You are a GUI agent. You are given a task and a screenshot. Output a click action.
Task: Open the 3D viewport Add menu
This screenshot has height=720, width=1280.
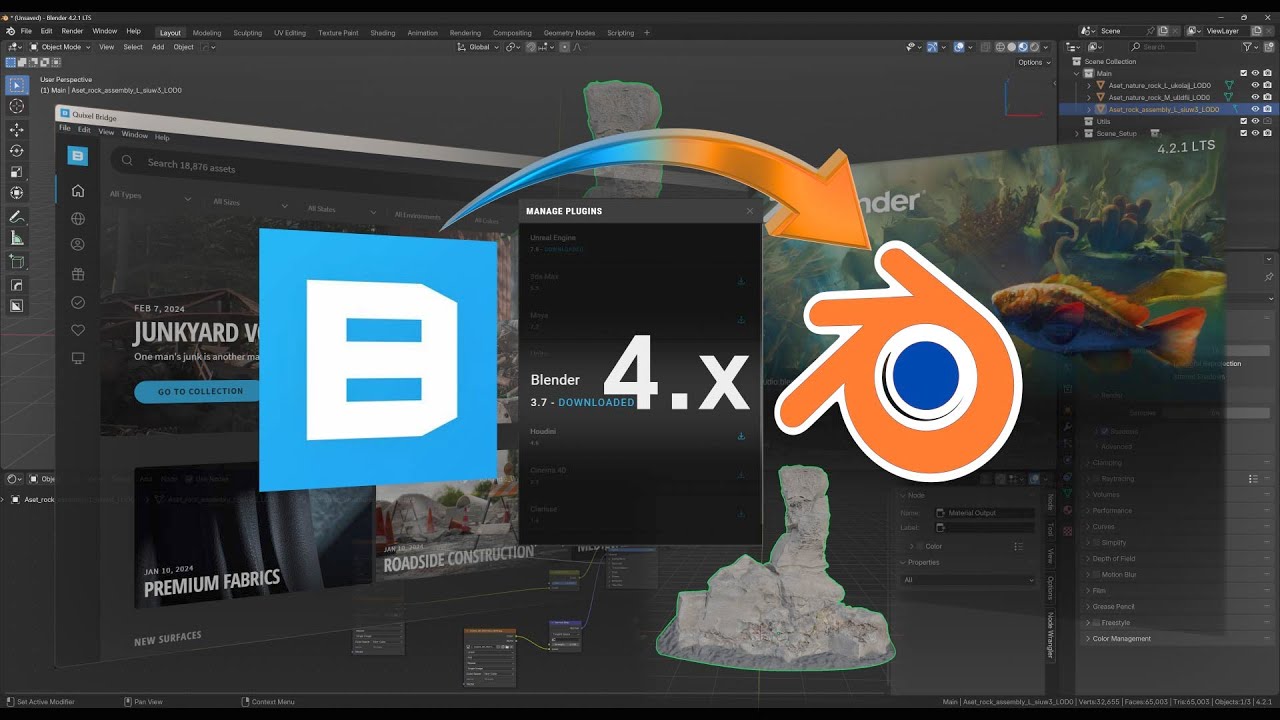(158, 47)
